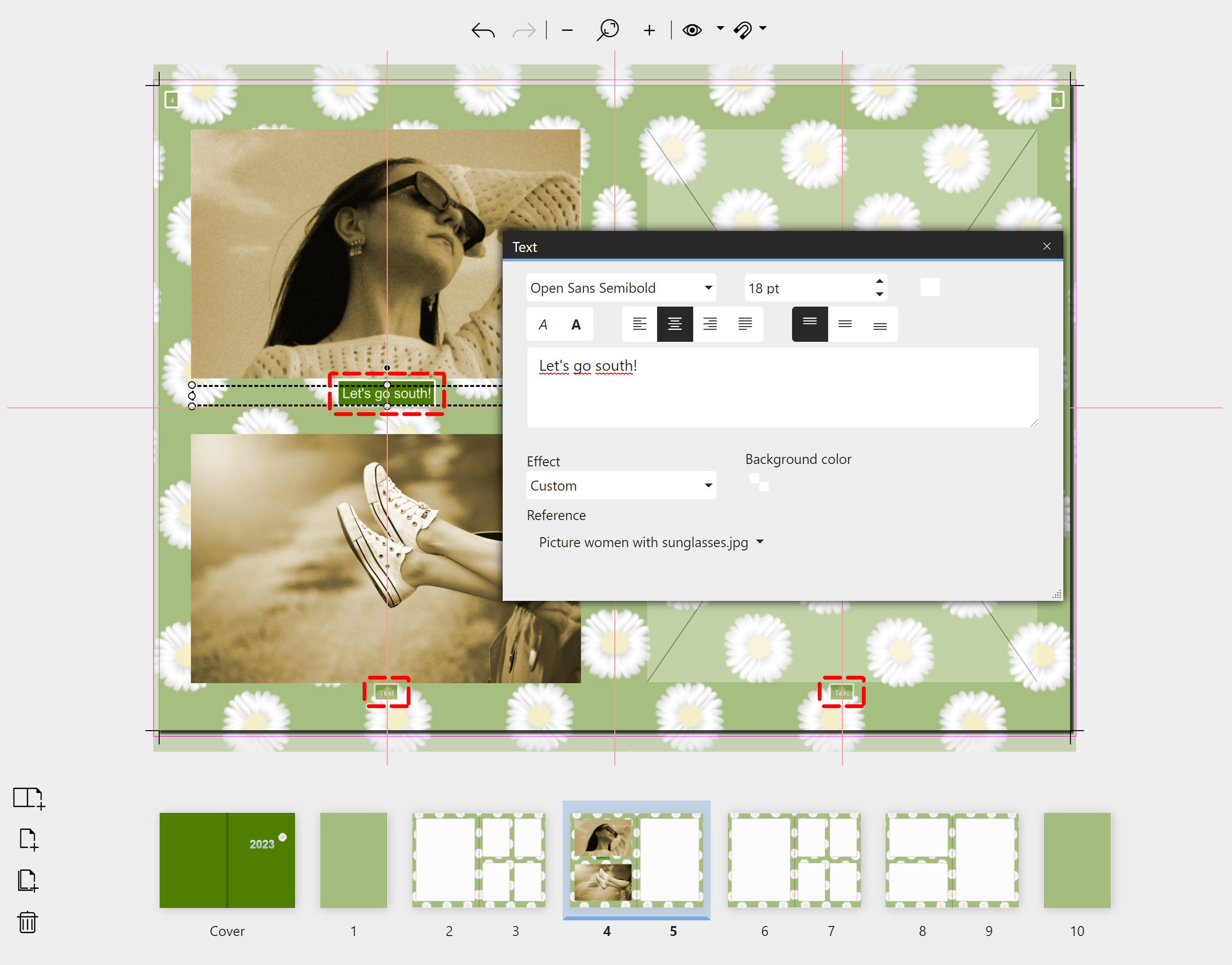Viewport: 1232px width, 965px height.
Task: Toggle italic text style
Action: [543, 324]
